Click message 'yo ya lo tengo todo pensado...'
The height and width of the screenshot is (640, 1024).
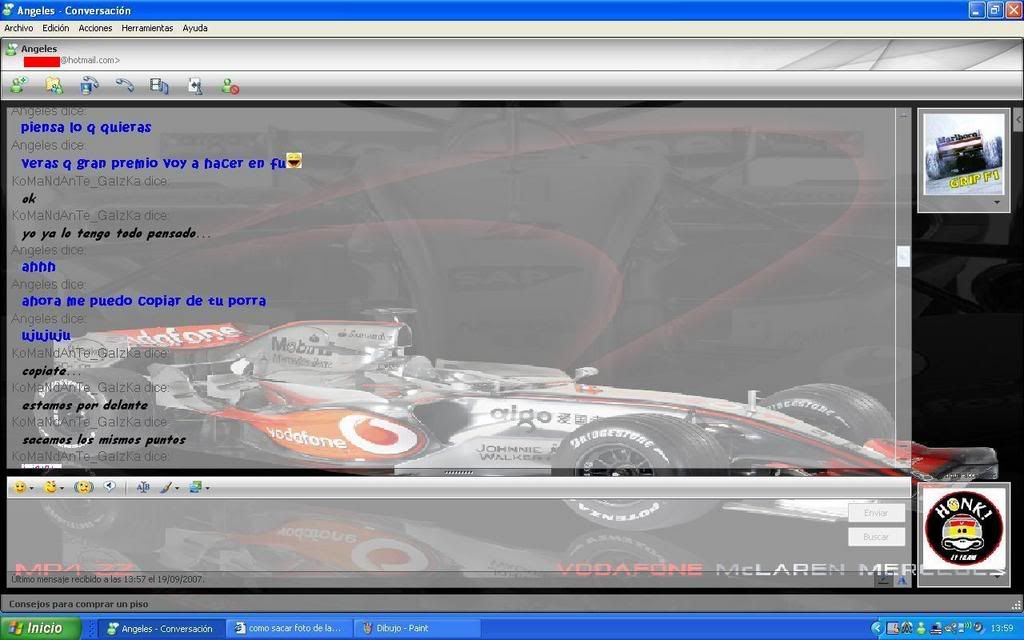point(116,233)
